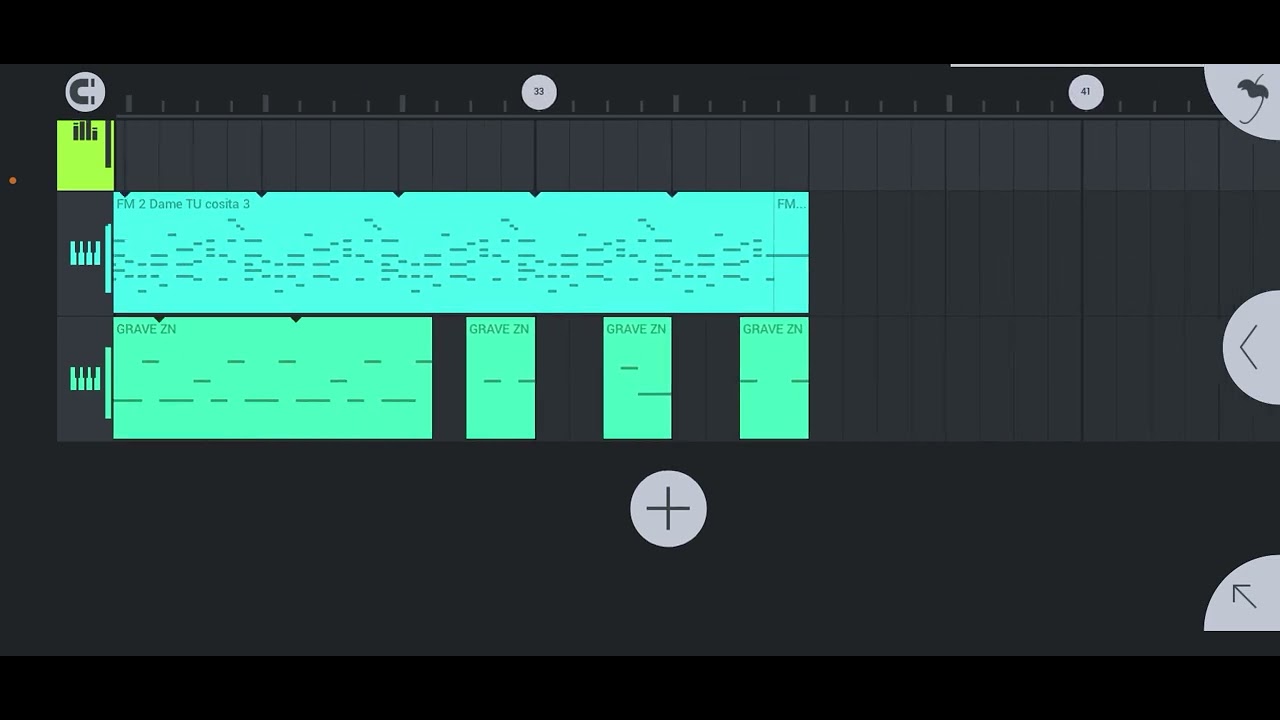The width and height of the screenshot is (1280, 720).
Task: Select the lime green drum track header
Action: pos(85,155)
